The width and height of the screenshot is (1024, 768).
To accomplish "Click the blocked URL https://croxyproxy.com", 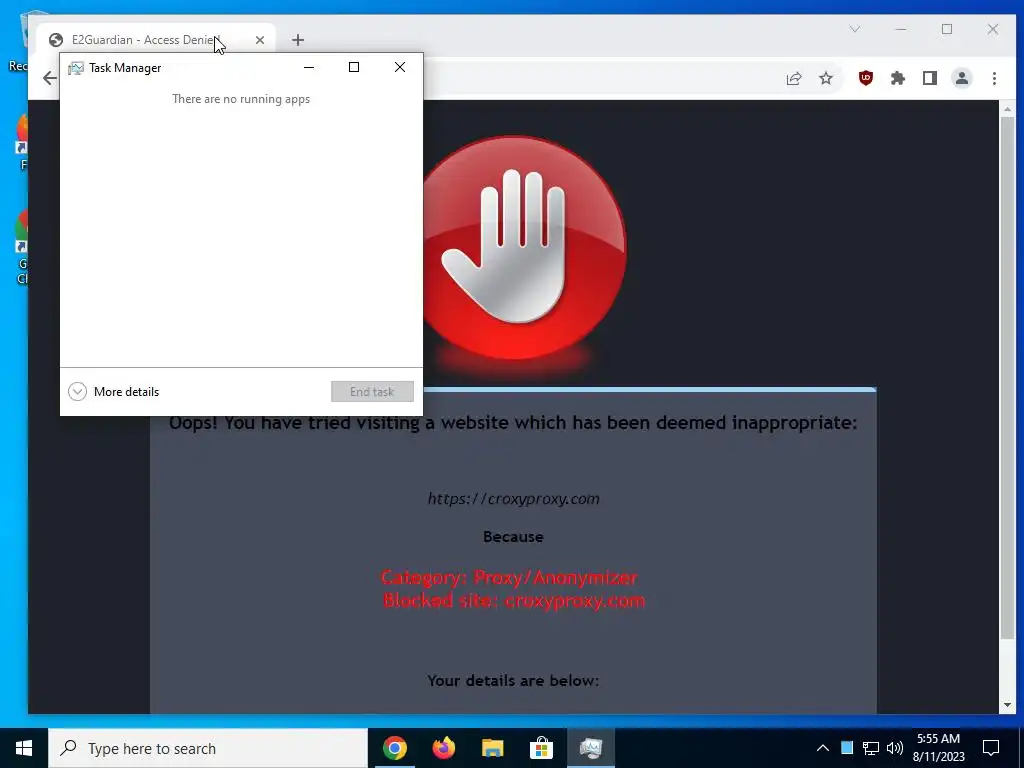I will point(513,499).
